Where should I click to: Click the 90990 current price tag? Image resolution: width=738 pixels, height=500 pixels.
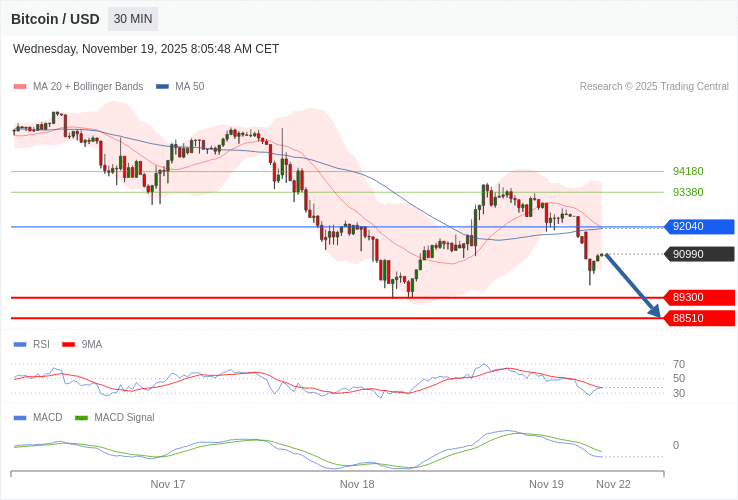(x=699, y=254)
